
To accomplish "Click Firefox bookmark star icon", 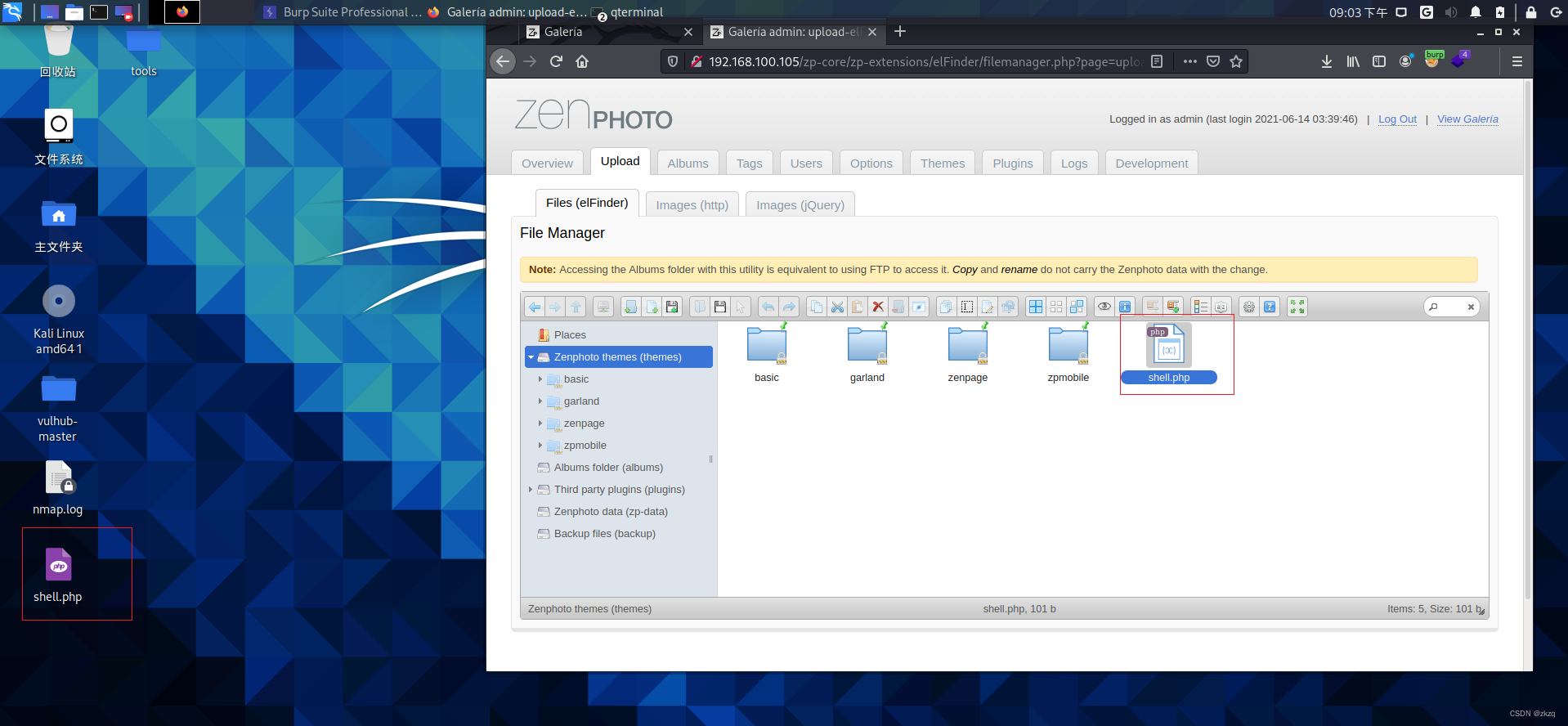I will pos(1236,61).
